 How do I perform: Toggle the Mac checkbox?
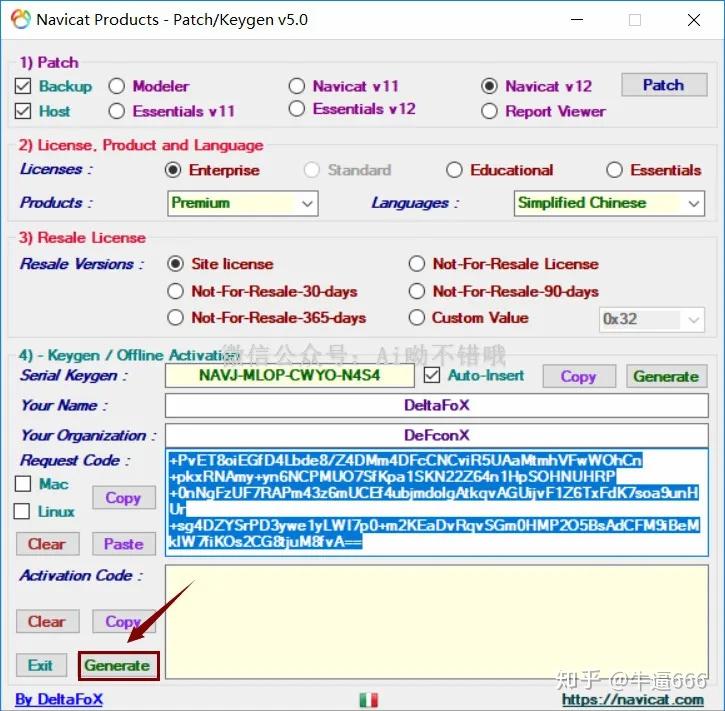(x=23, y=484)
